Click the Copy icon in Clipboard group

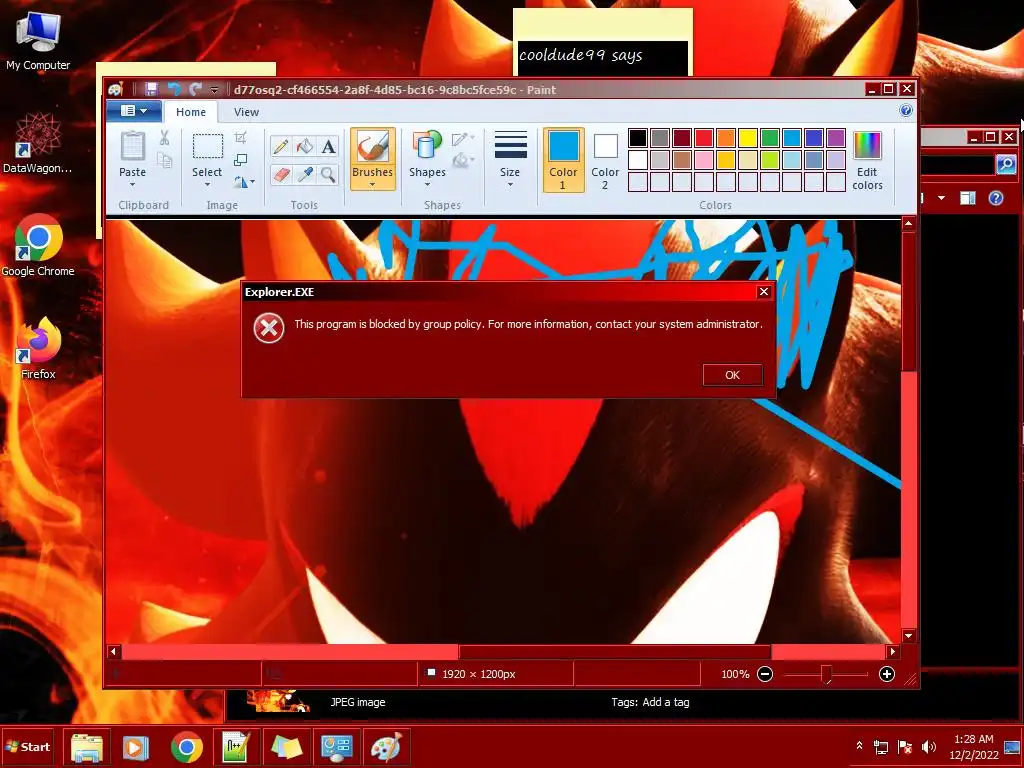[x=164, y=161]
